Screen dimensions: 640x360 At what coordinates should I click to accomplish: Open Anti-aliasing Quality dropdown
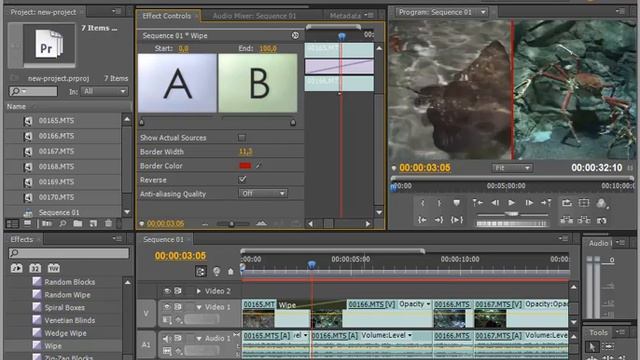coord(262,193)
